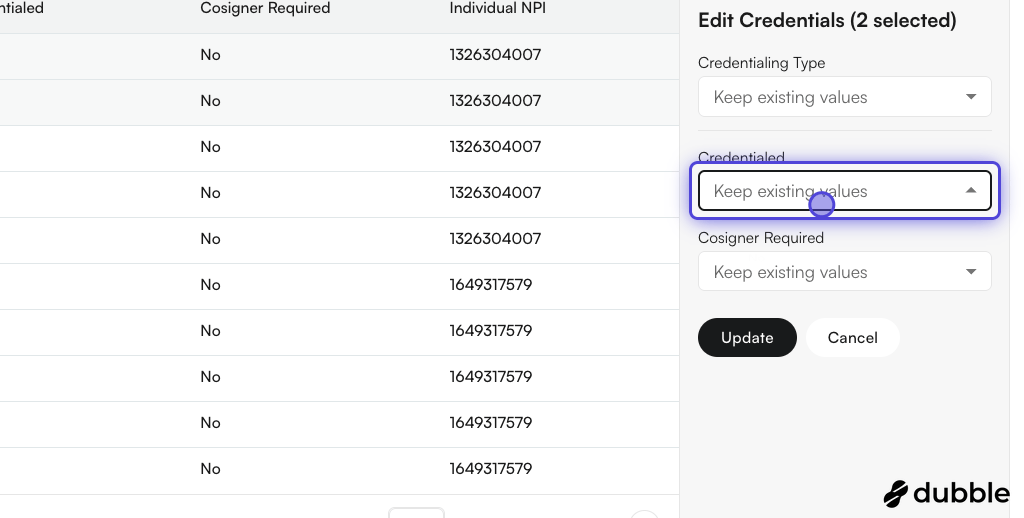The height and width of the screenshot is (518, 1024).
Task: Click the partially visible Credentialed column header
Action: [22, 8]
